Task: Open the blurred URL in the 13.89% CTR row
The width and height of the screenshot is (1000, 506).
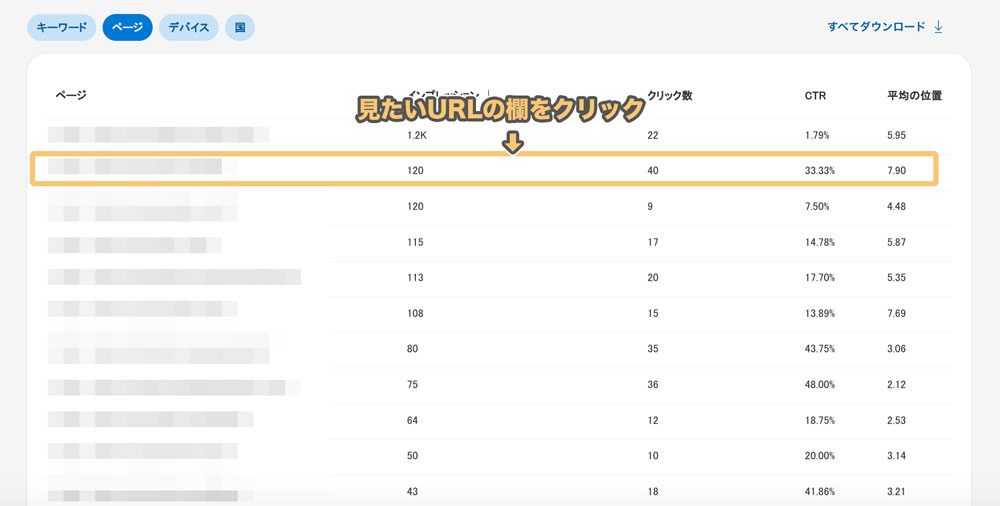Action: (143, 313)
